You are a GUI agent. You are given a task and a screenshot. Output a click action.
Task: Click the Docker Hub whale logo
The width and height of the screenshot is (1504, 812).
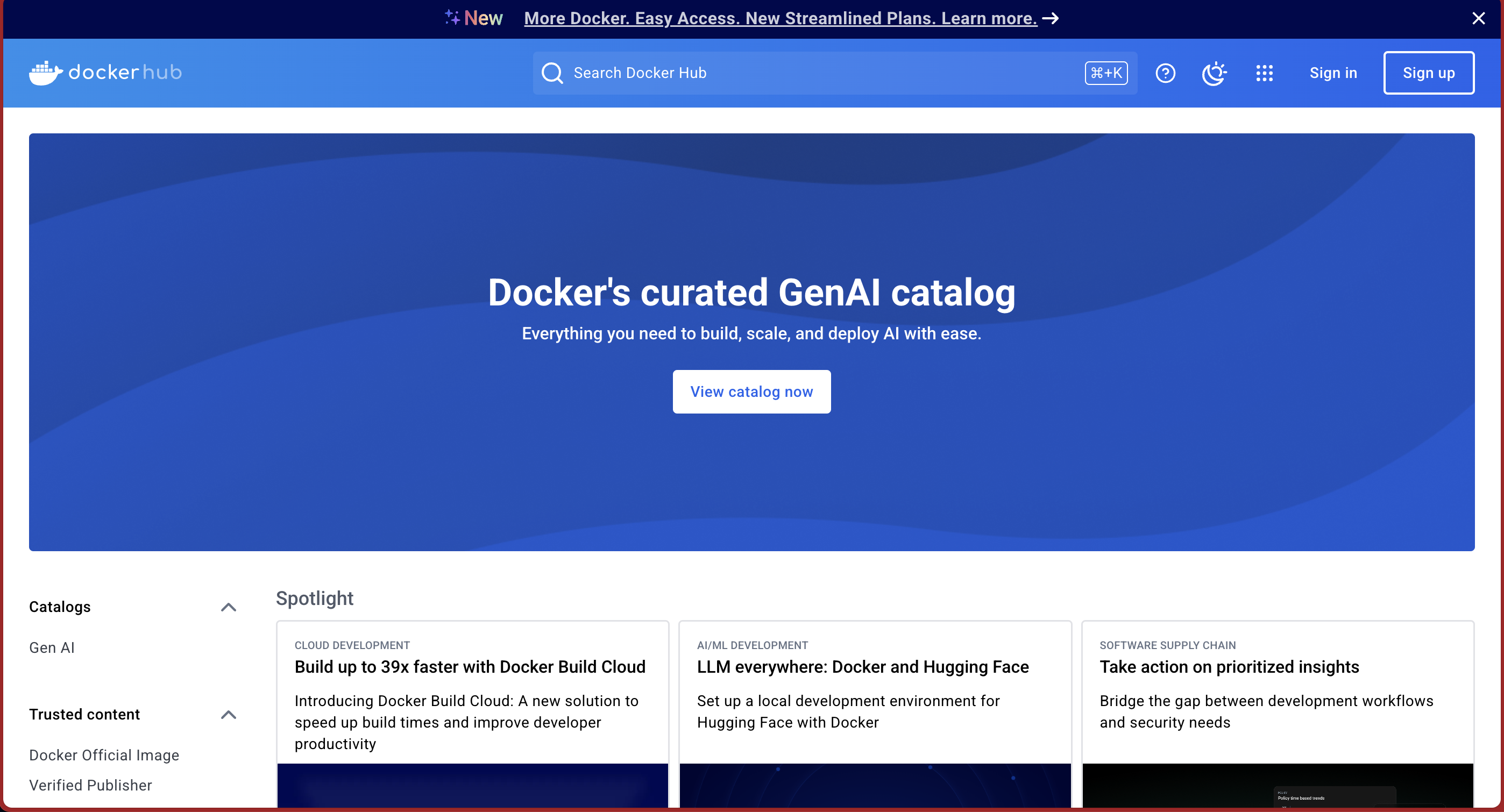pos(105,73)
